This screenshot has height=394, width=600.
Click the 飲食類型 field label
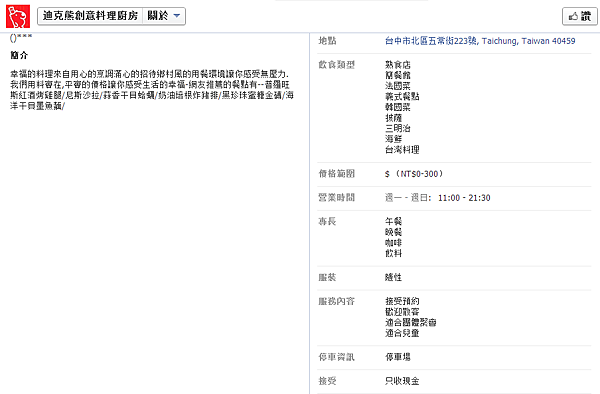click(336, 65)
